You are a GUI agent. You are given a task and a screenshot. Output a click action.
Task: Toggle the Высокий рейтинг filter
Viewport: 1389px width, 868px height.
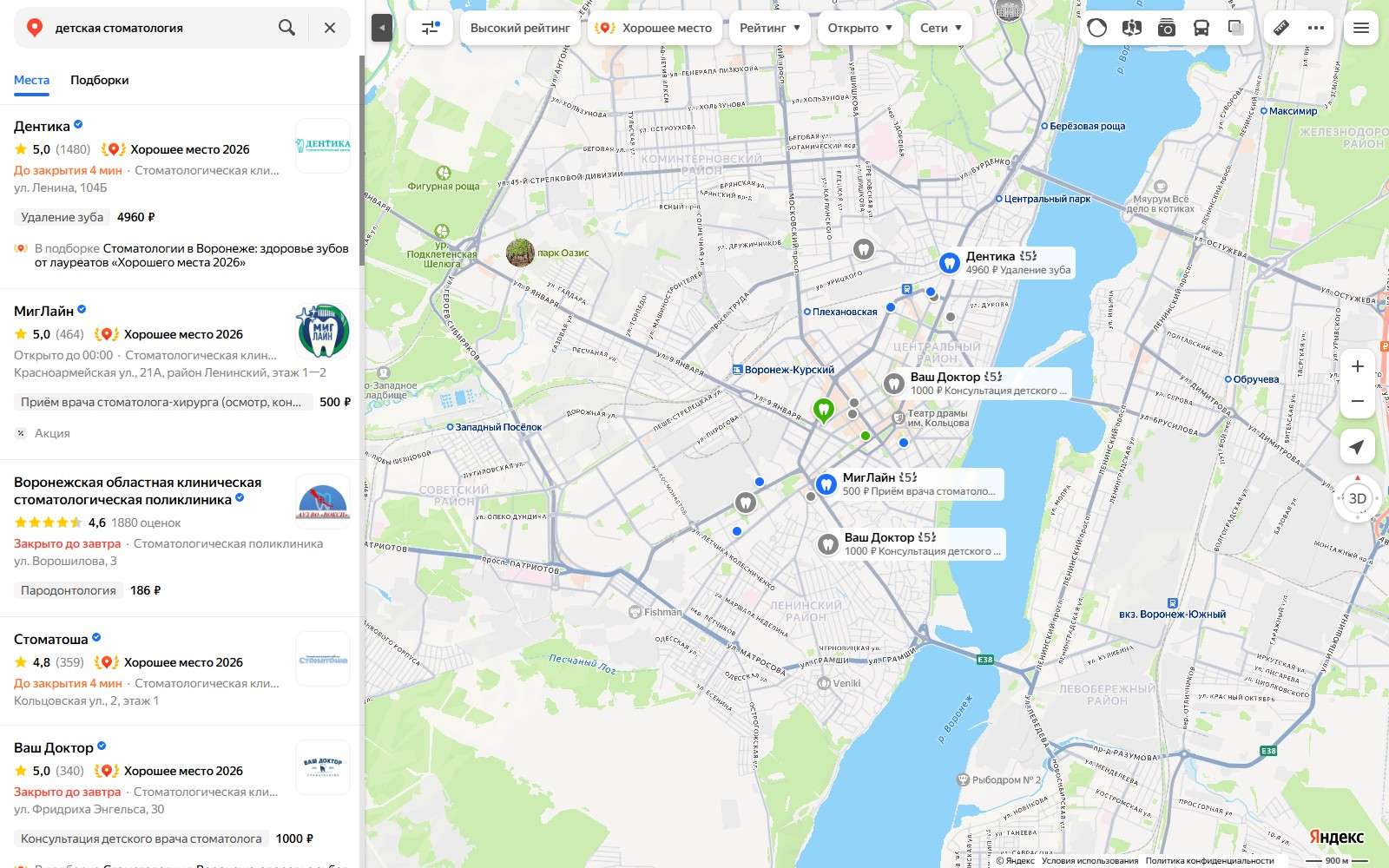(x=520, y=28)
